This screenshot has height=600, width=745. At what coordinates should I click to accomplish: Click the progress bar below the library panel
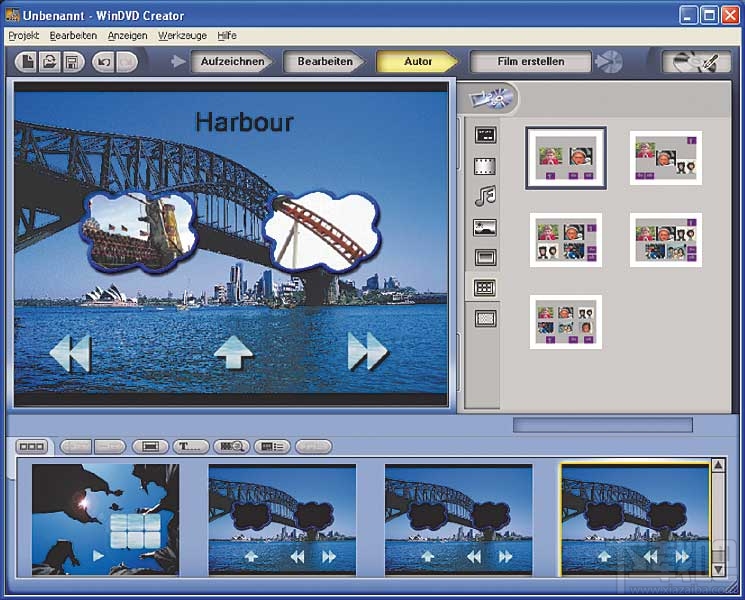coord(602,425)
